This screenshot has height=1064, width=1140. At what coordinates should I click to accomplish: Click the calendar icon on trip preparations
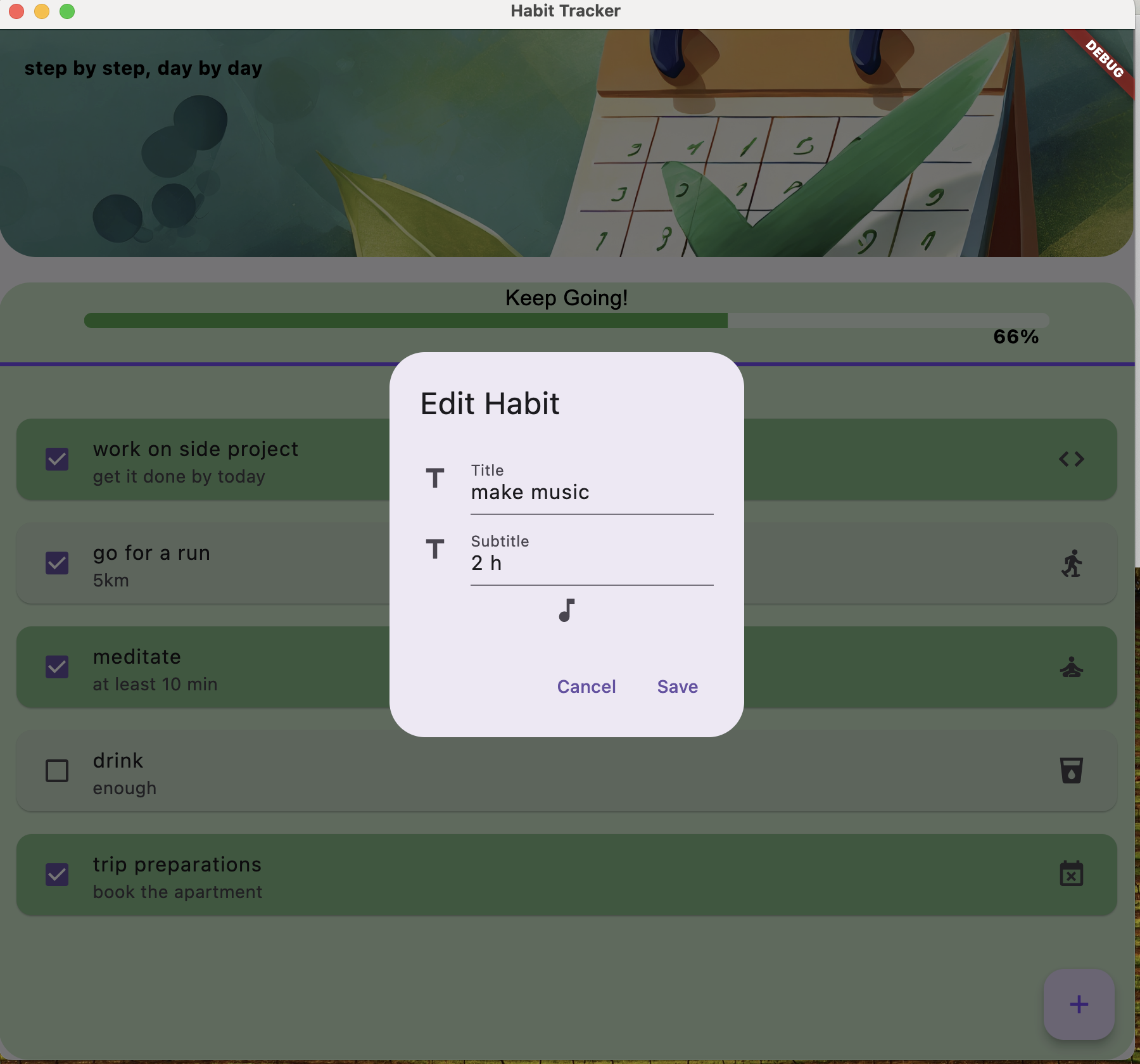[1071, 875]
